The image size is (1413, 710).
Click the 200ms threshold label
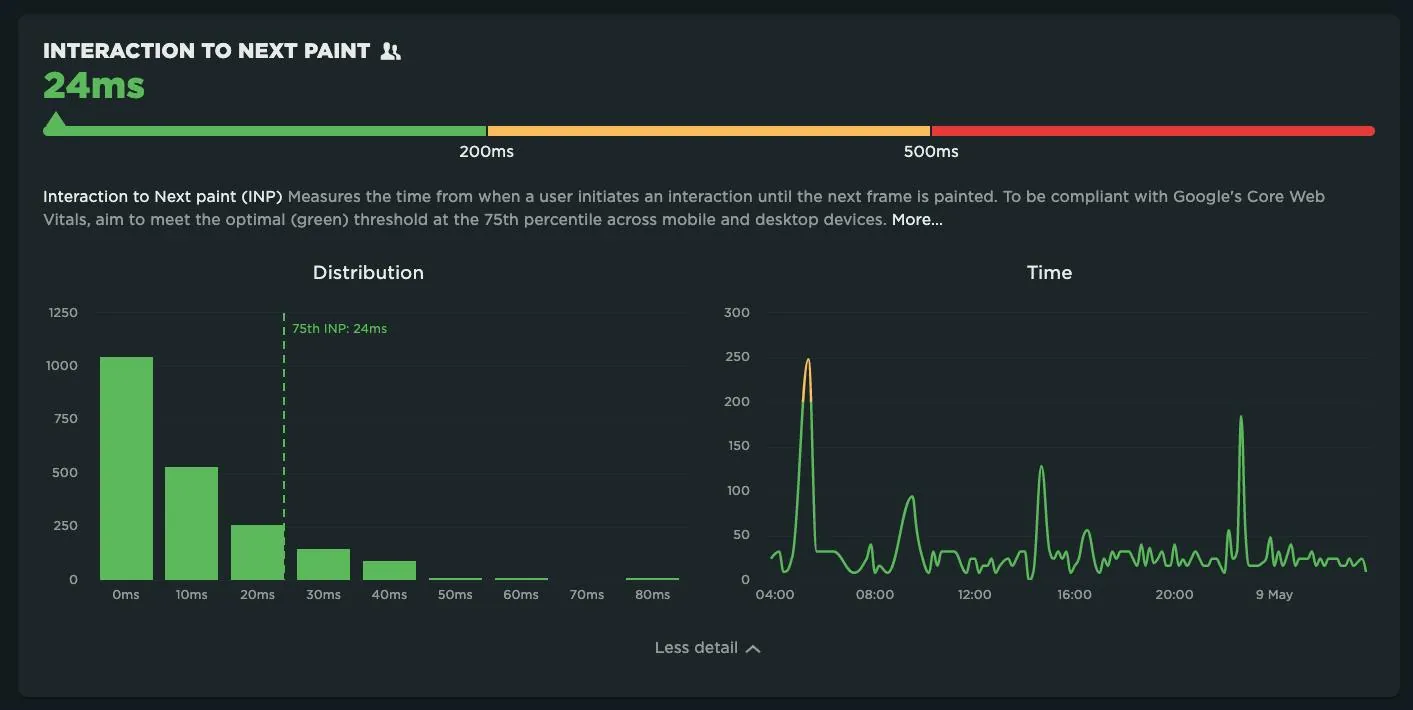coord(486,151)
